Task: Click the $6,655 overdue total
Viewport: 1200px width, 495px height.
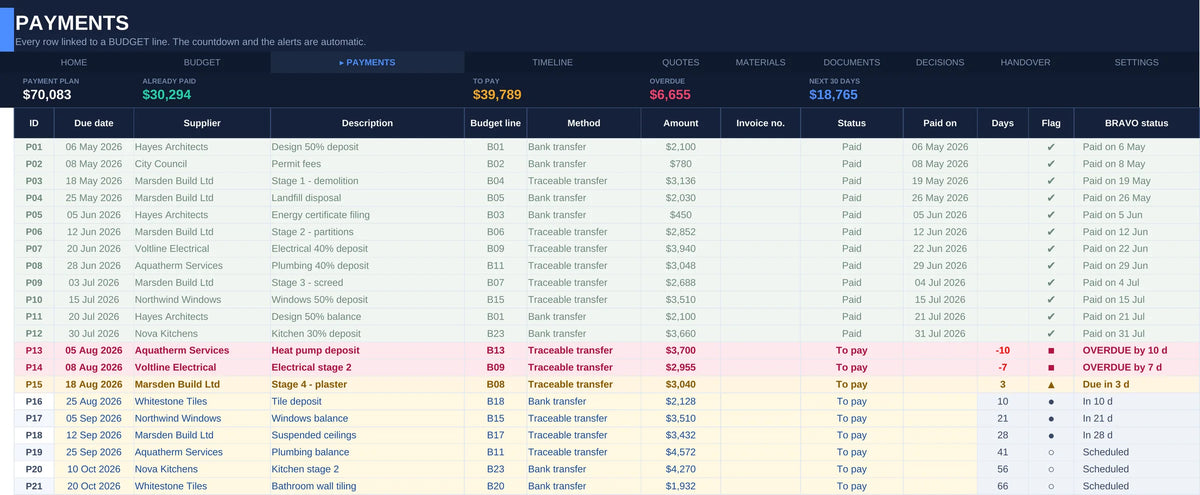Action: 670,95
